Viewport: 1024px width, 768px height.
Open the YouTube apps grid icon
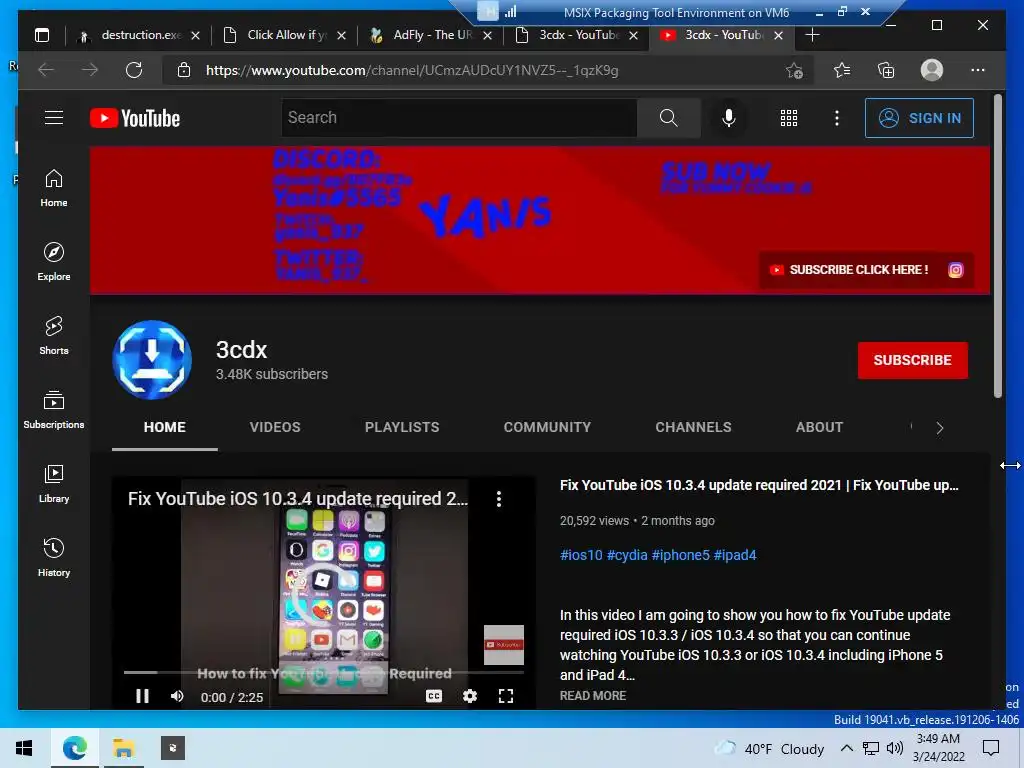(789, 118)
